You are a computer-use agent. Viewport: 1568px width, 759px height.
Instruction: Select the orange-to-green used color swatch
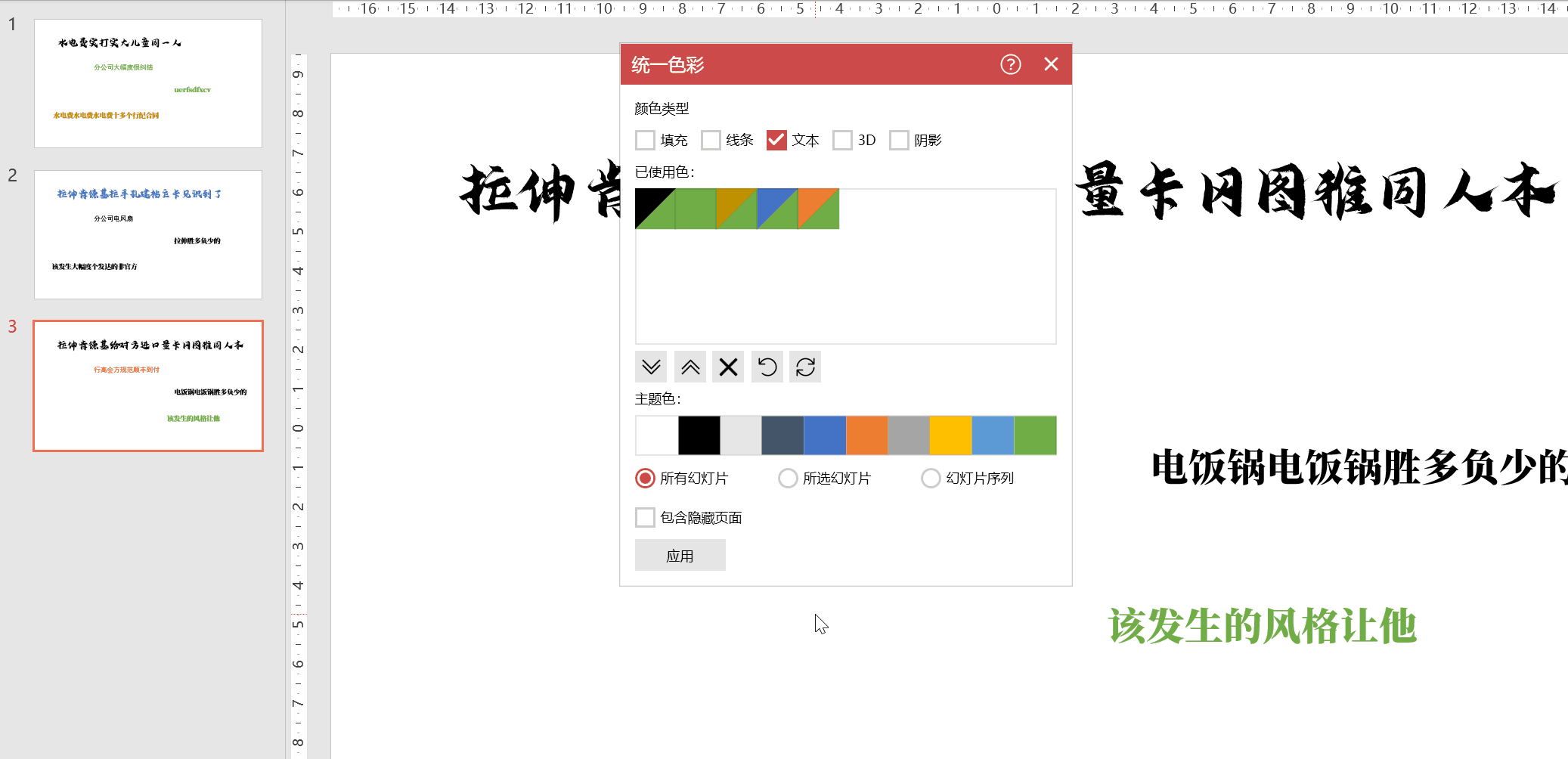pos(818,209)
